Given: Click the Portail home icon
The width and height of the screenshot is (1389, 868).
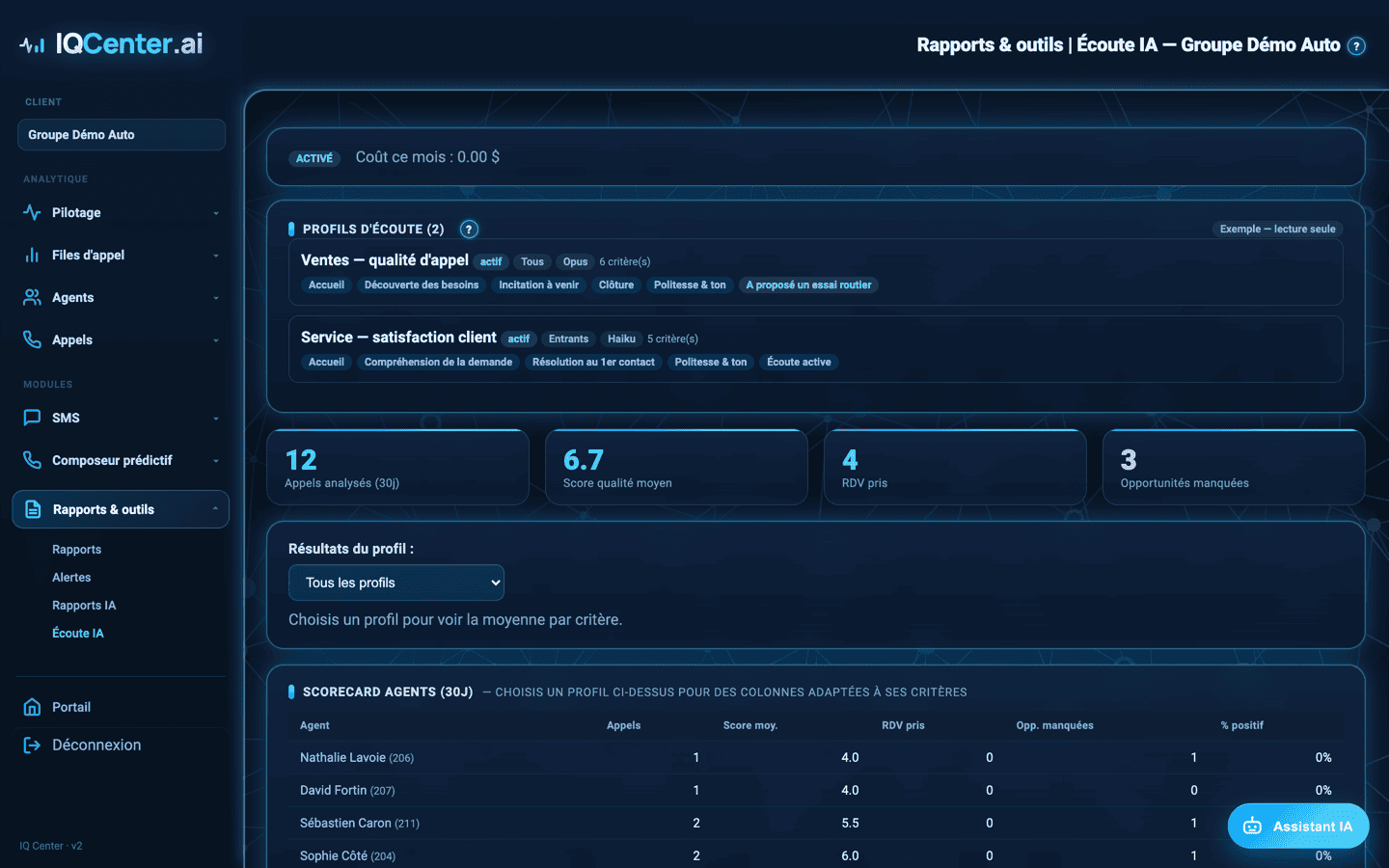Looking at the screenshot, I should (32, 707).
